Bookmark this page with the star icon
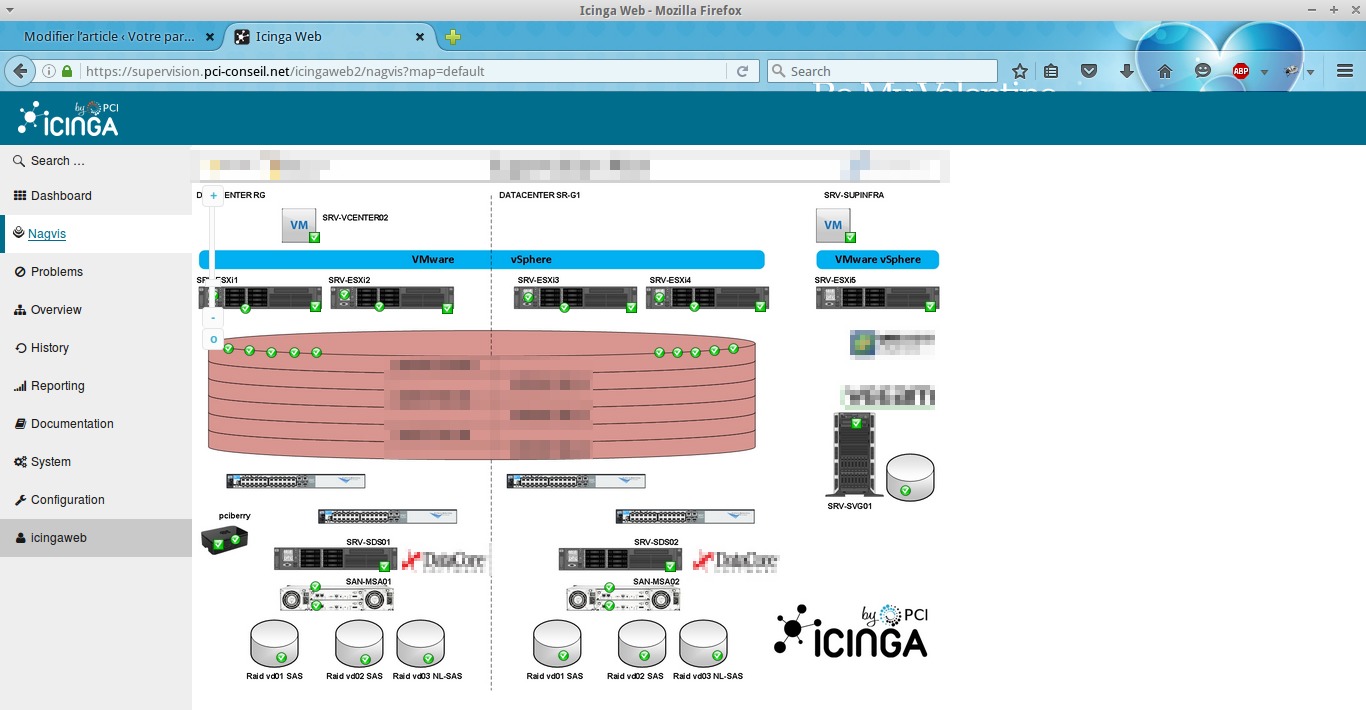Image resolution: width=1366 pixels, height=710 pixels. [x=1019, y=71]
